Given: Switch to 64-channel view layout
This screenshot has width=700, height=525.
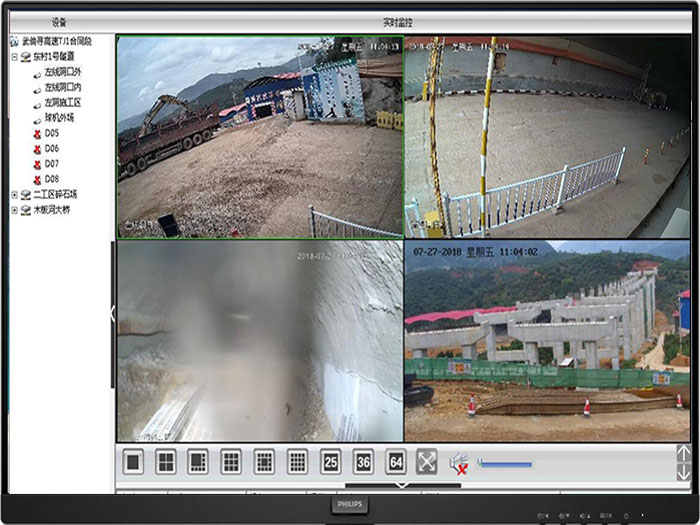Looking at the screenshot, I should point(396,462).
